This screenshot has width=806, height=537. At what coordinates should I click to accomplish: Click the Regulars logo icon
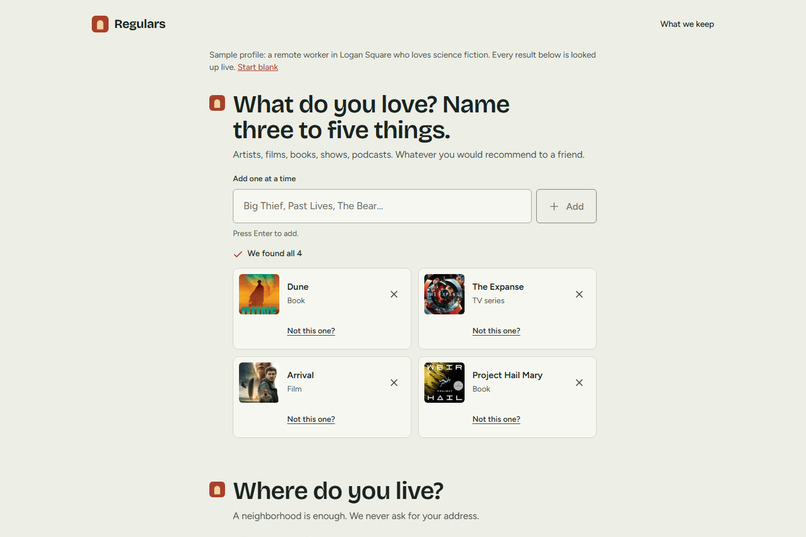coord(100,24)
